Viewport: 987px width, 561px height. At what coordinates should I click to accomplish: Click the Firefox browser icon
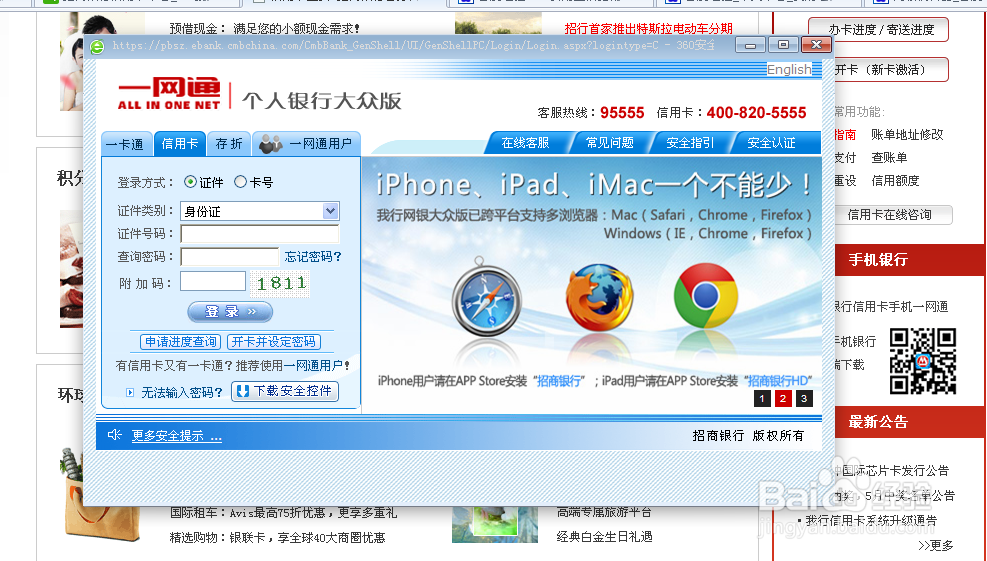coord(599,297)
